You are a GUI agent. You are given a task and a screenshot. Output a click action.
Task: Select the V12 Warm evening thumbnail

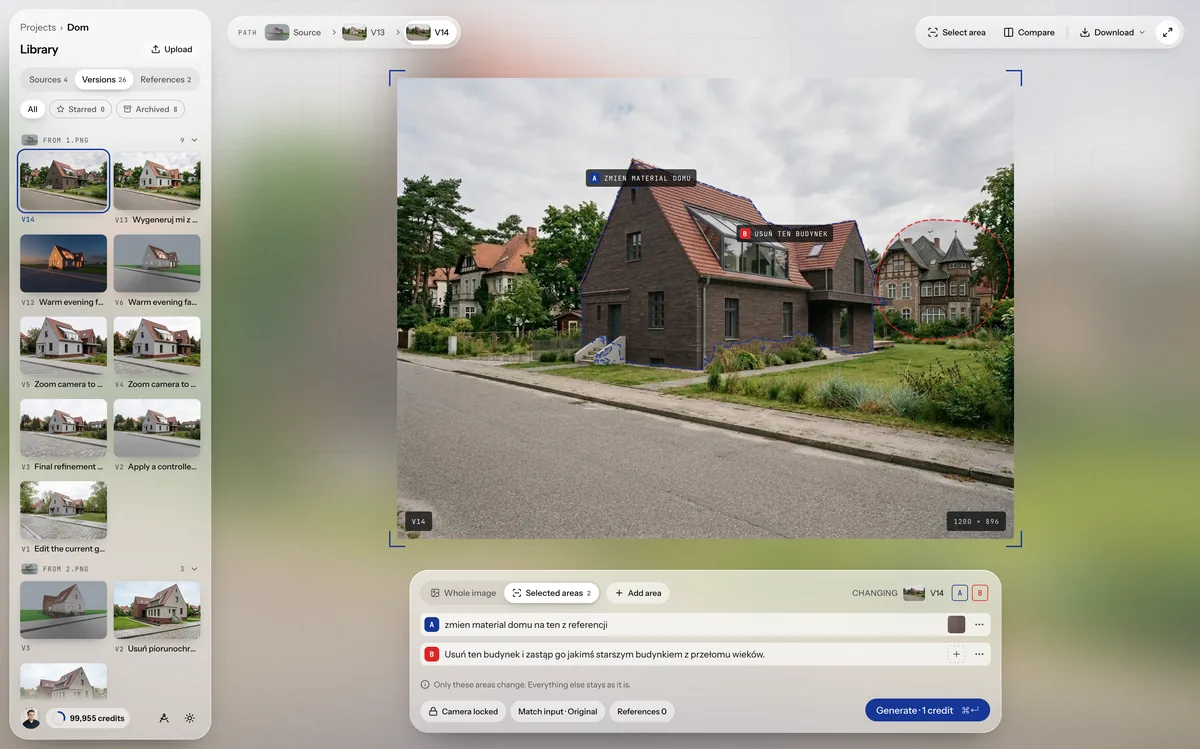point(64,264)
